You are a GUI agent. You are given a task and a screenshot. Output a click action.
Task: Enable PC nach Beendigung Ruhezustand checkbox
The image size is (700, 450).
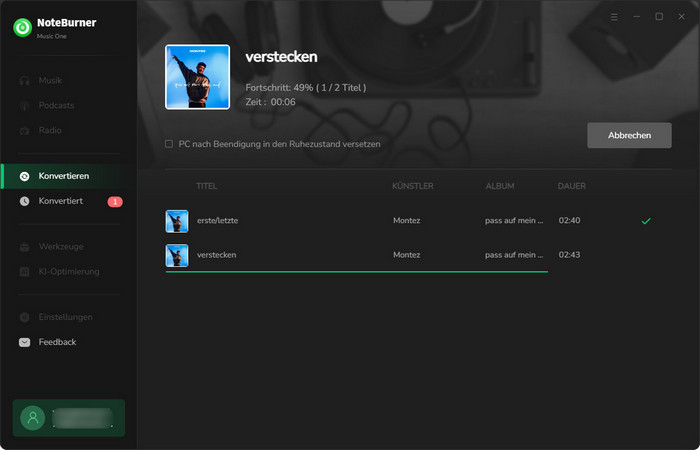point(169,144)
